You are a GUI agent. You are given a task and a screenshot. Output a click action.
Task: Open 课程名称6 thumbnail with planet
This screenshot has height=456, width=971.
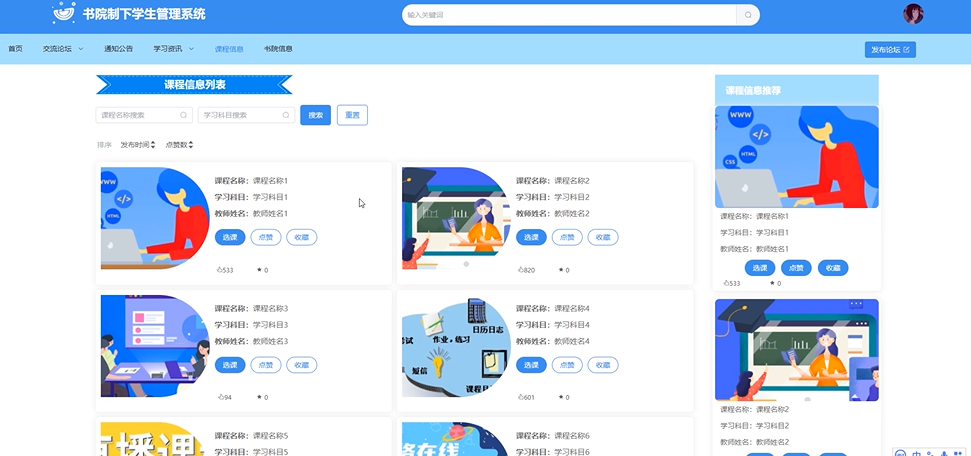coord(456,439)
